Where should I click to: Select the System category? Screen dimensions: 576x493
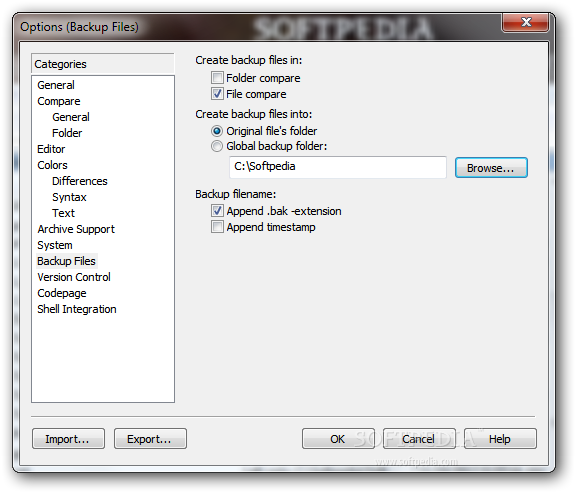(55, 245)
